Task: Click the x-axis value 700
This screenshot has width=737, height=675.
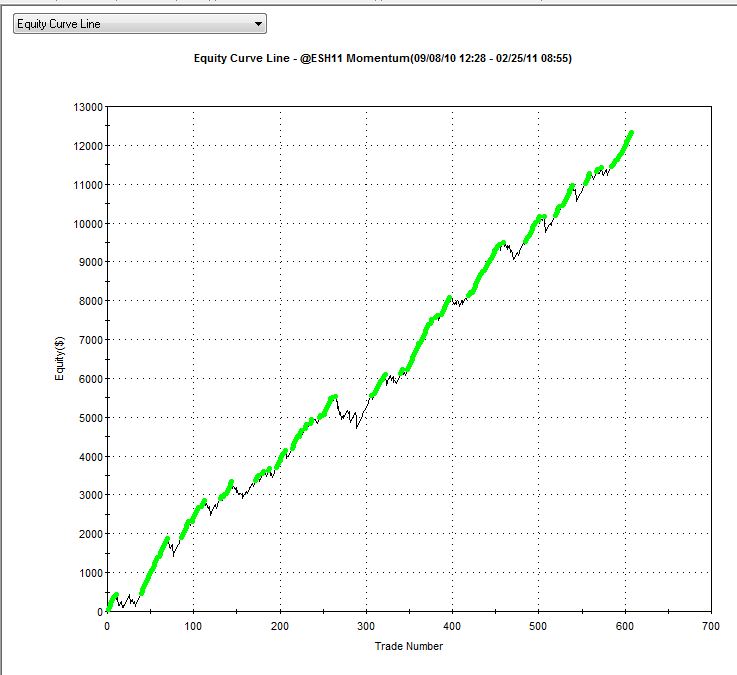Action: click(x=711, y=626)
